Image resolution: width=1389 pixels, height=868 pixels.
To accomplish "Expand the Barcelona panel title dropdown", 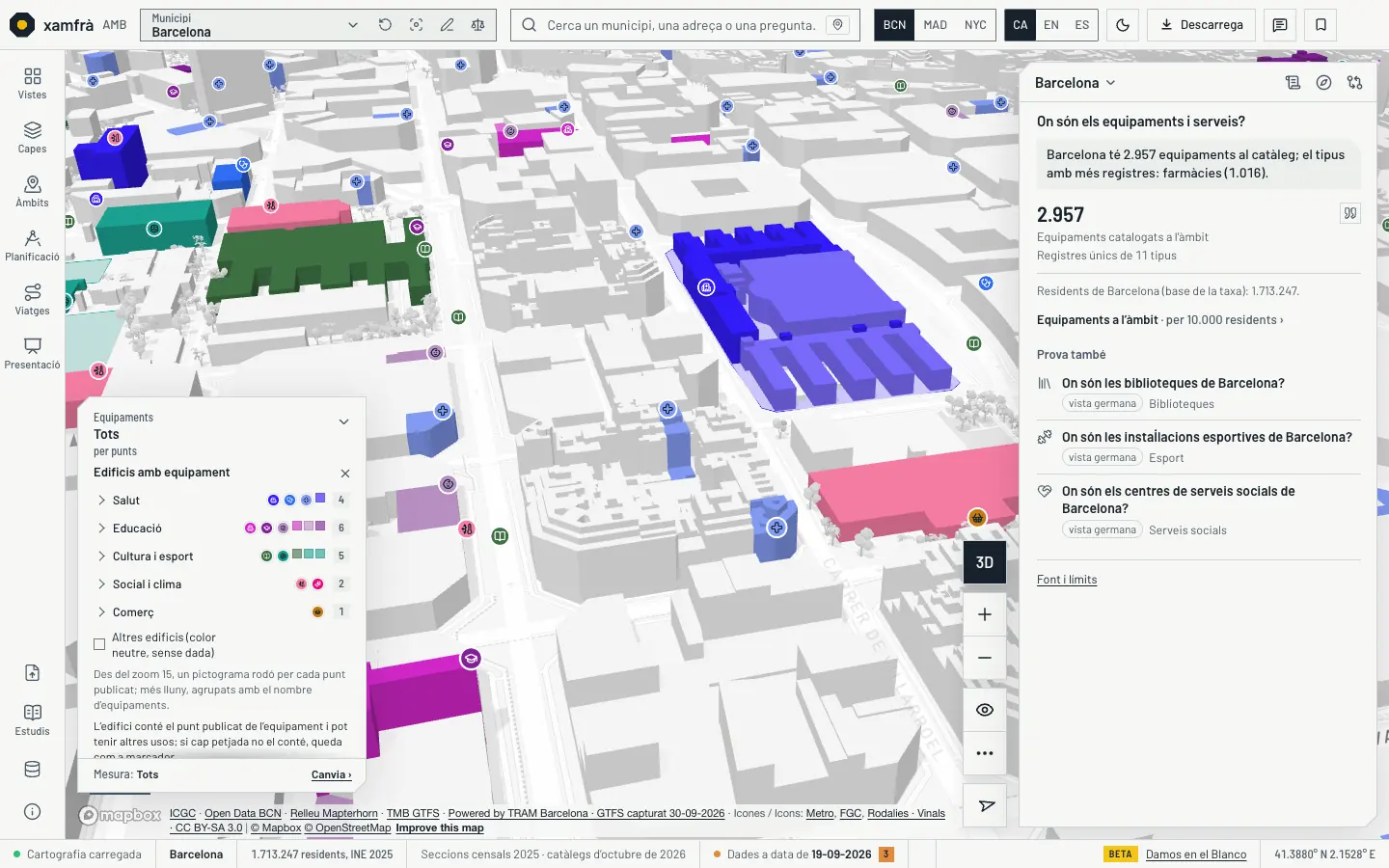I will pos(1075,83).
